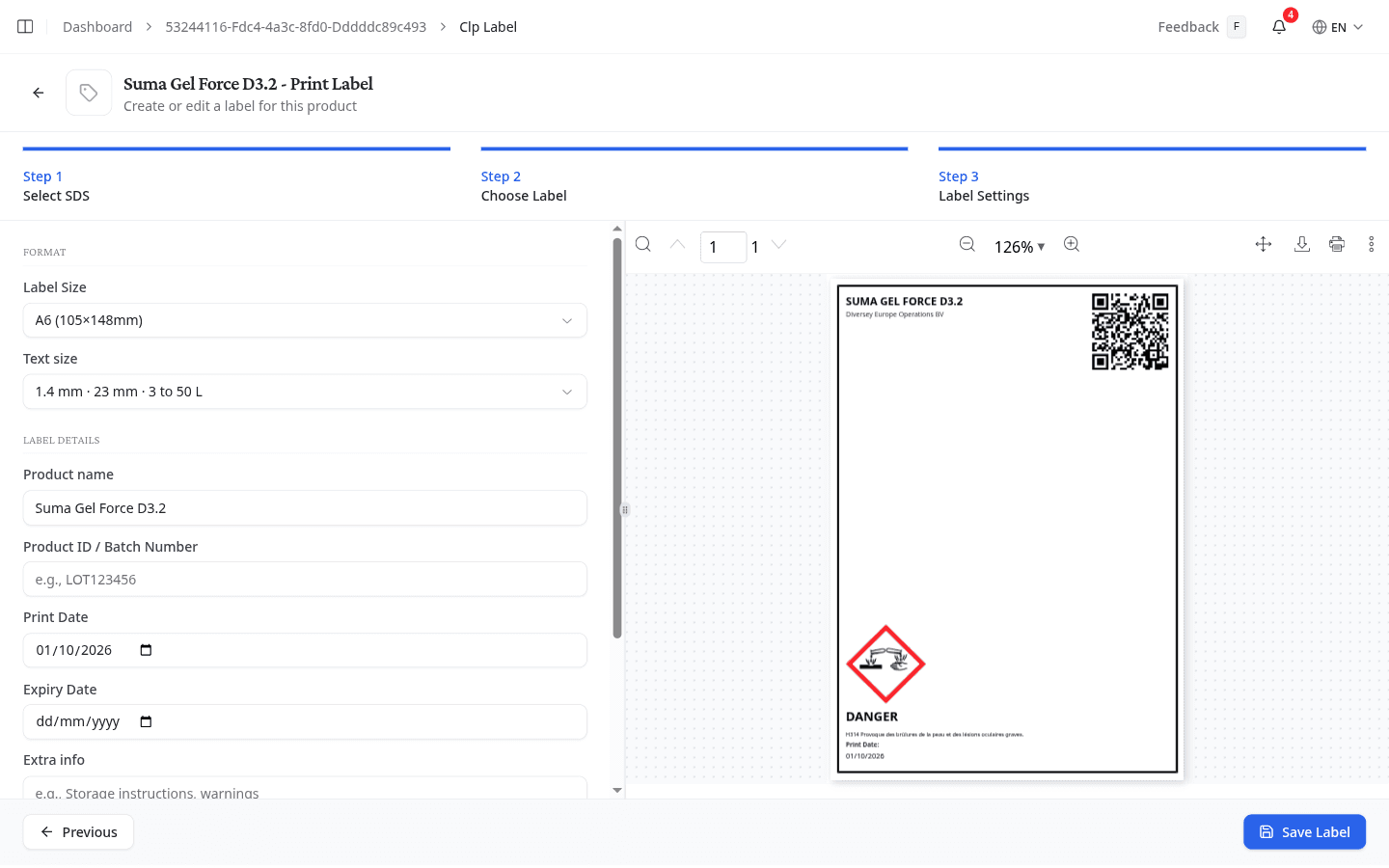This screenshot has height=868, width=1389.
Task: Click the form panel scrollbar up arrow
Action: tap(617, 230)
